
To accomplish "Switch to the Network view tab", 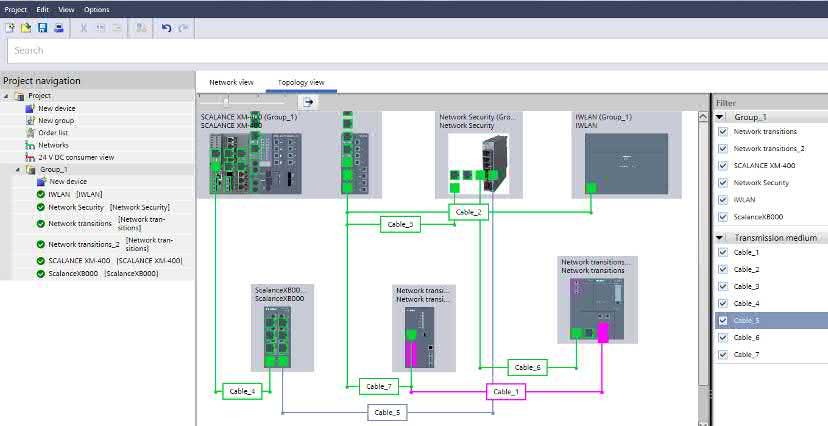I will tap(231, 82).
